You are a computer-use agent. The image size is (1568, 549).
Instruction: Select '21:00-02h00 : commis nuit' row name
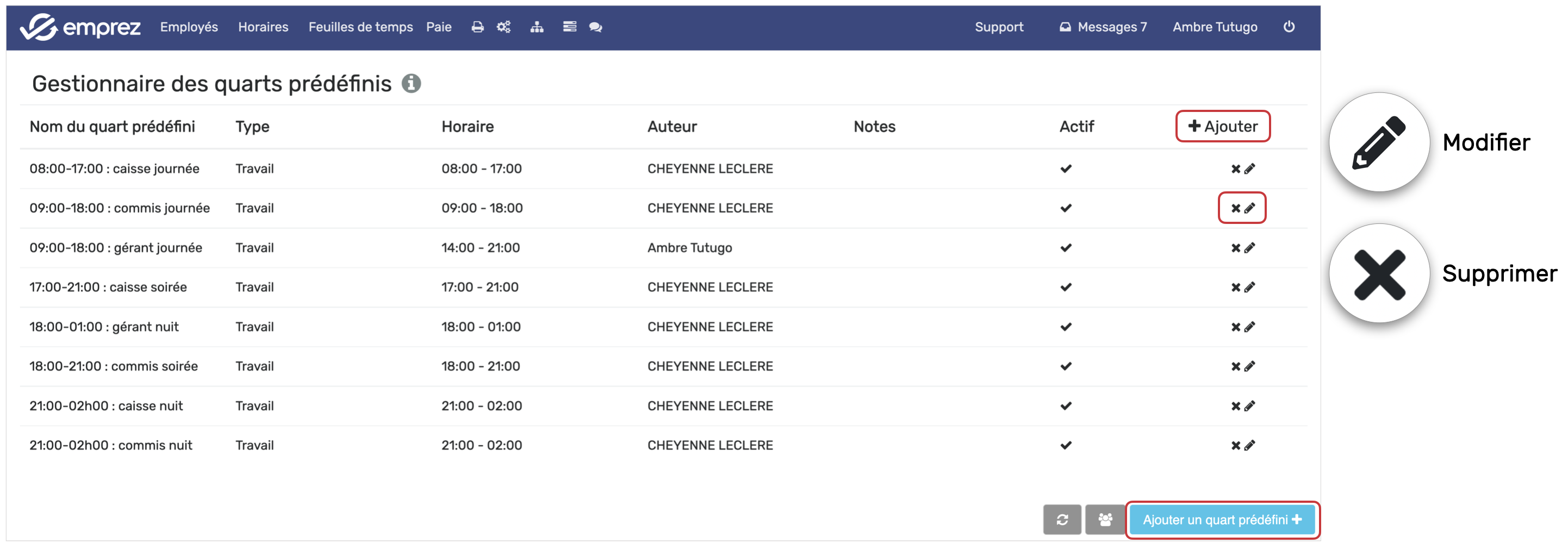111,446
